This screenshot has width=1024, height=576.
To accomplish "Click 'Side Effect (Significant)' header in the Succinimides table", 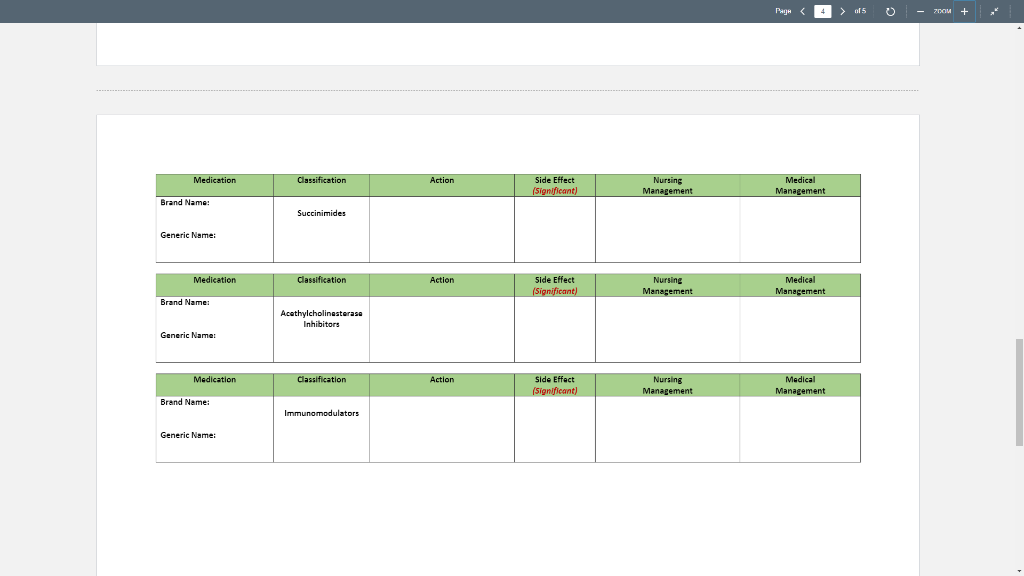I will point(554,185).
